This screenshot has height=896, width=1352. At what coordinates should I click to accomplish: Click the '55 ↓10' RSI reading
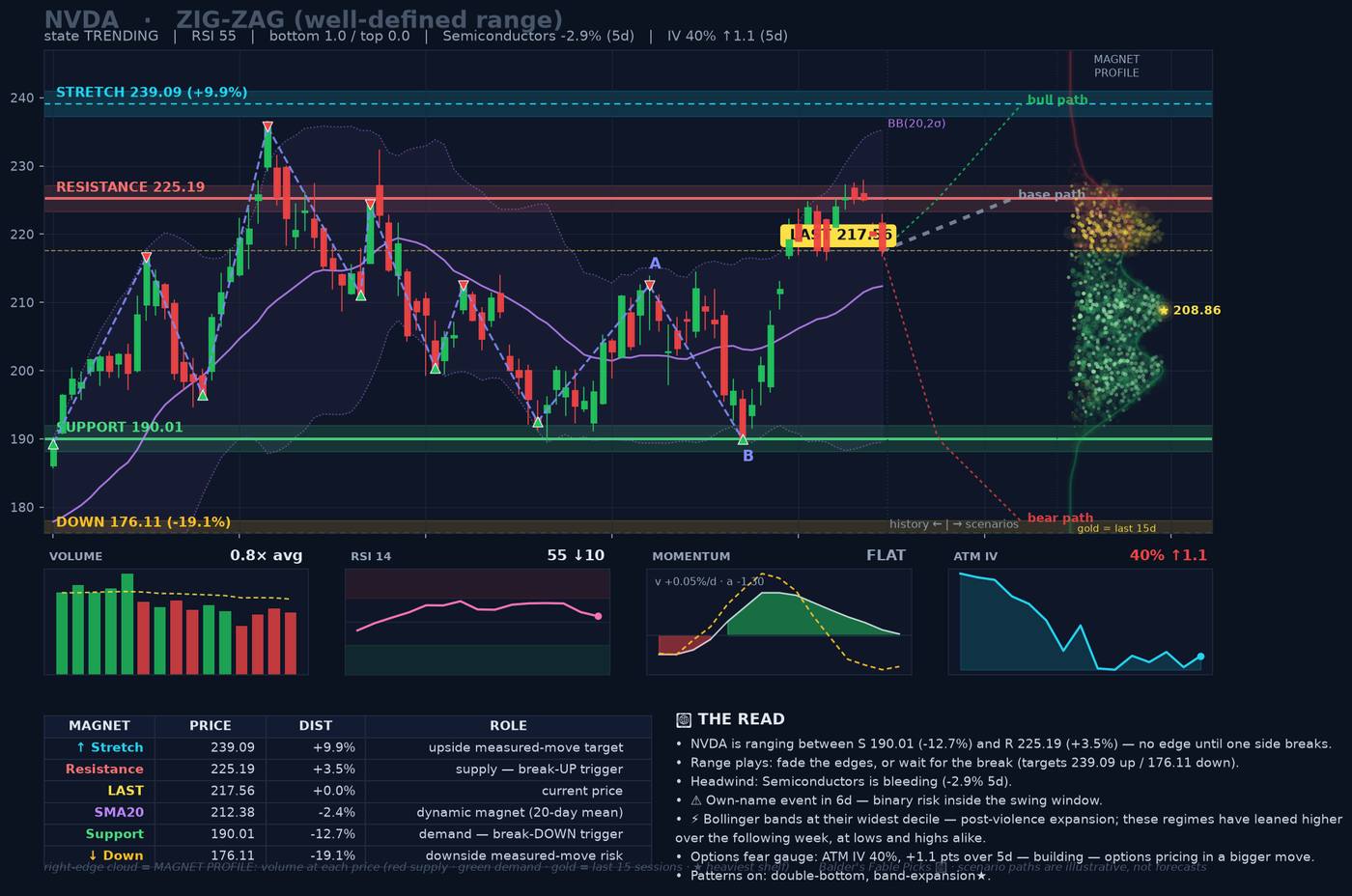coord(576,555)
